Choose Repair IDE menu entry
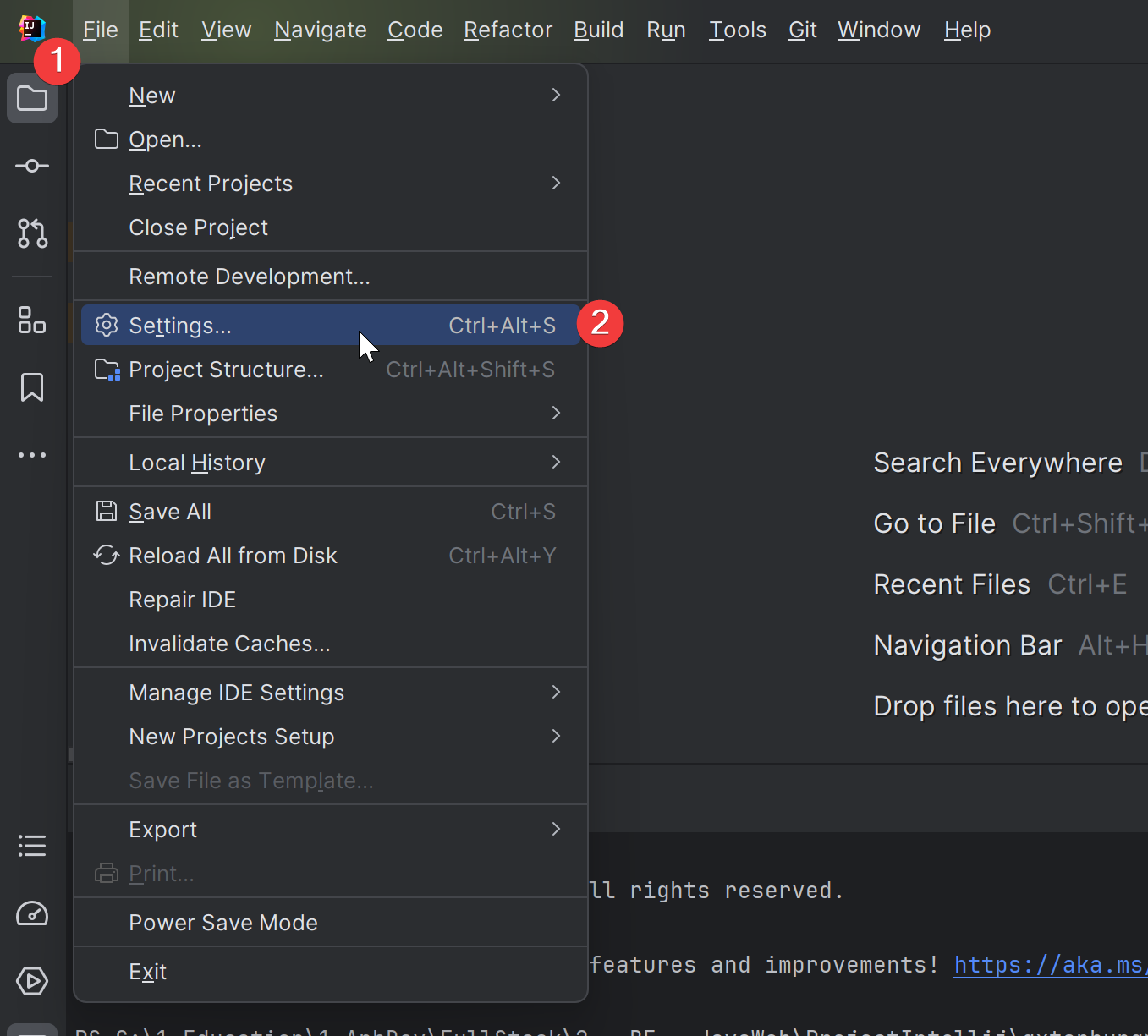The height and width of the screenshot is (1036, 1148). click(331, 599)
